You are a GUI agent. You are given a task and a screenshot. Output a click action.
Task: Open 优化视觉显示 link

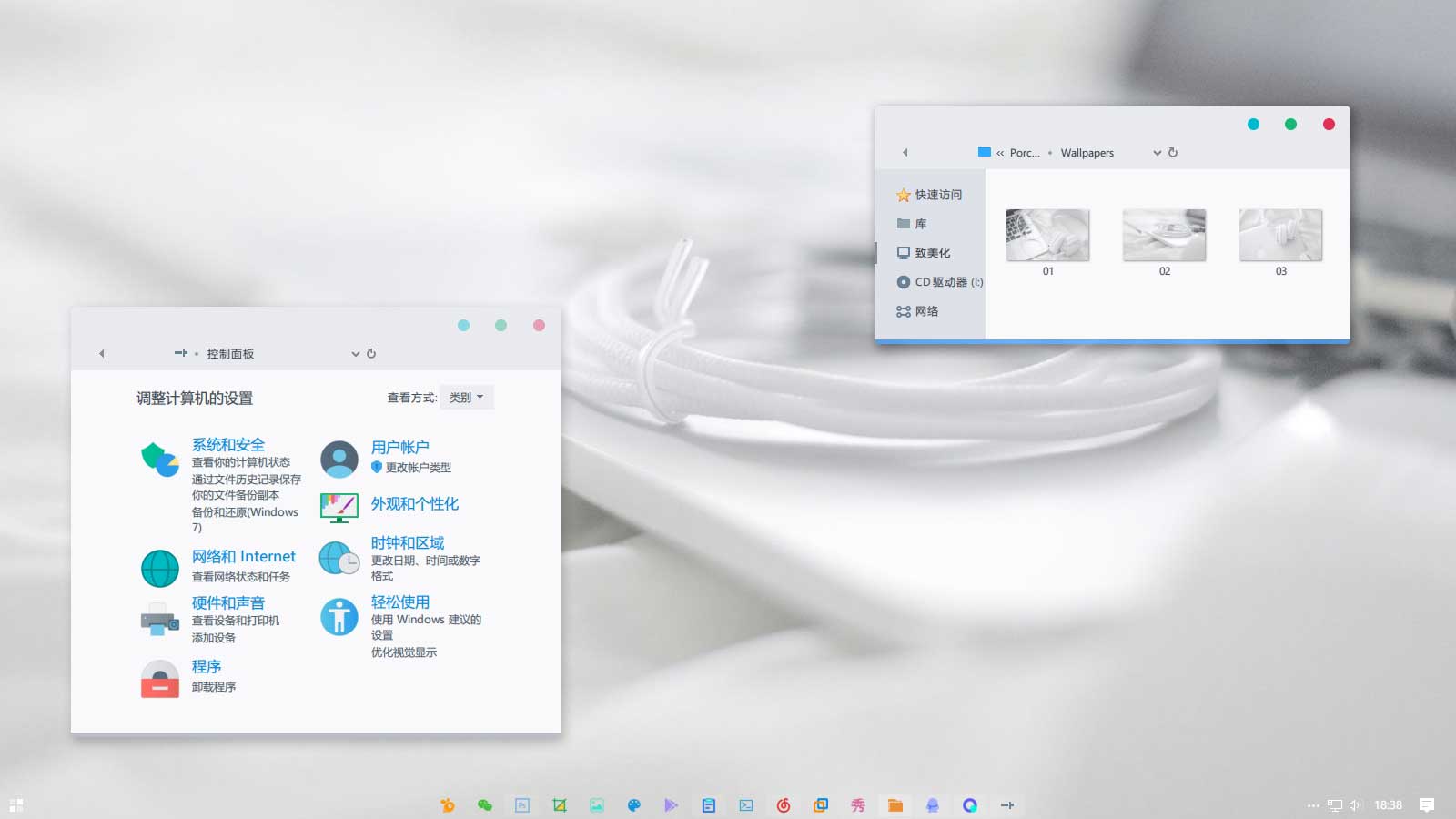coord(404,652)
